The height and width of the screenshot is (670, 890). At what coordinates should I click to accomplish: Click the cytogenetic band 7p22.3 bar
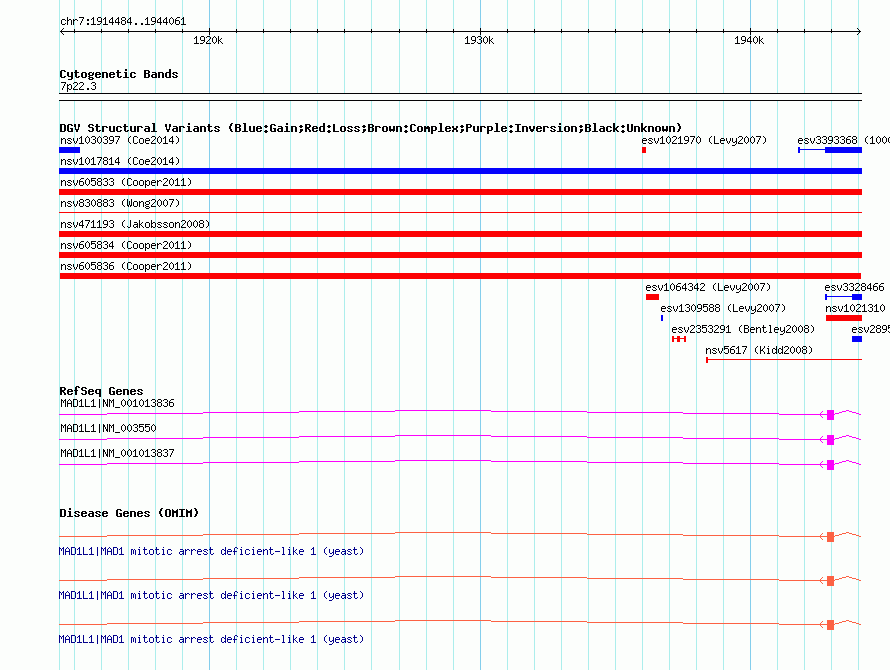pos(460,97)
